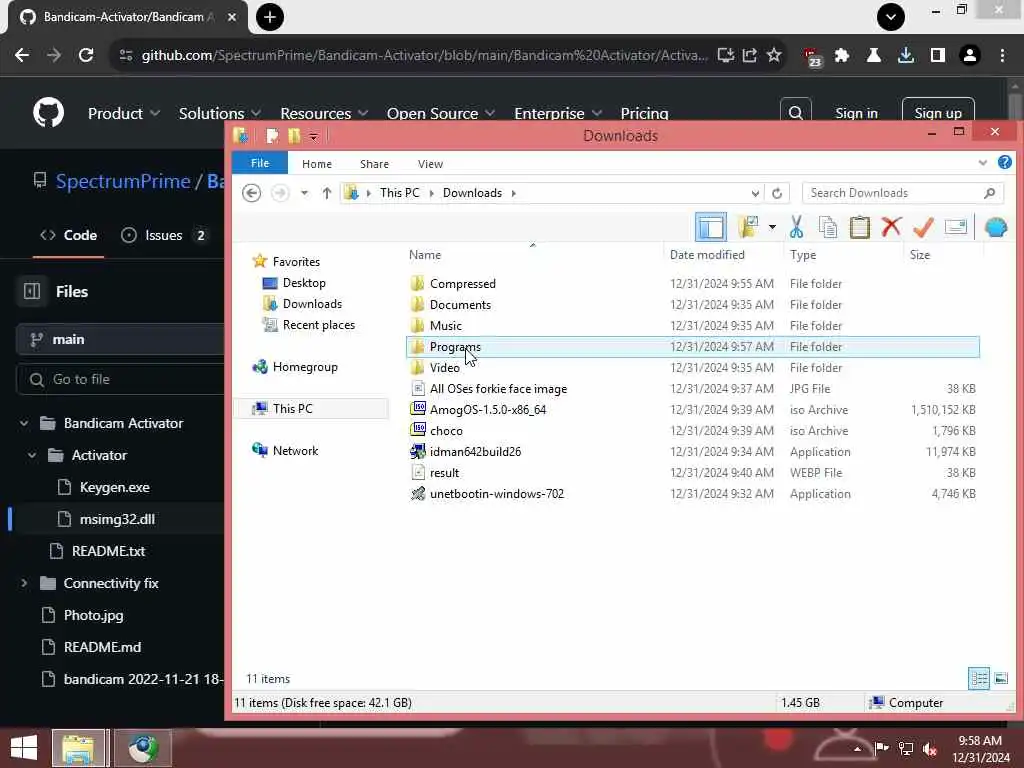Bookmark this page with the star icon
1024x768 pixels.
[774, 55]
